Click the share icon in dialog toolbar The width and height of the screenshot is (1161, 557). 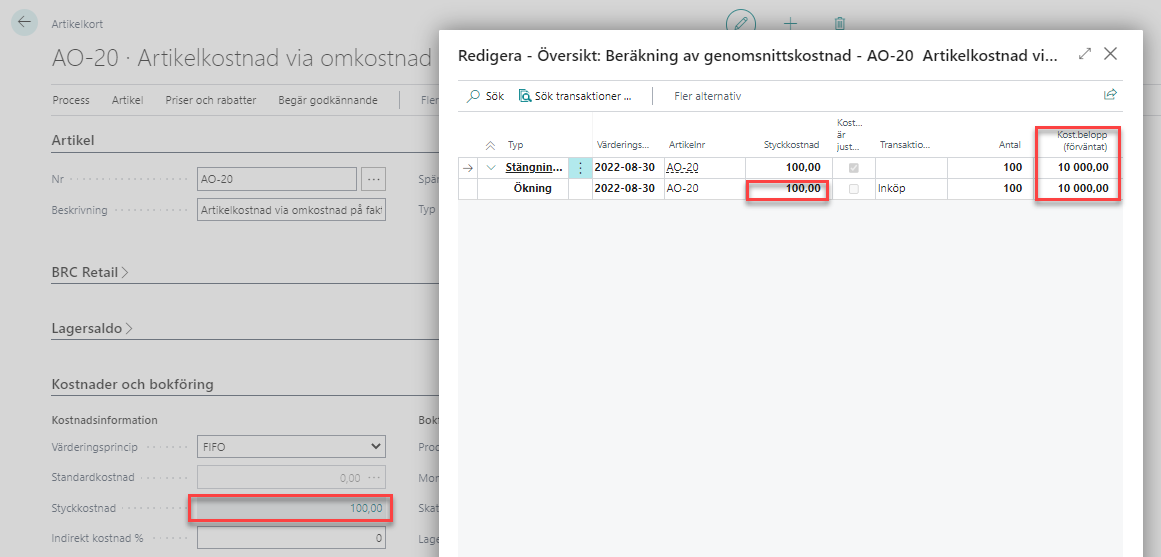click(1109, 95)
